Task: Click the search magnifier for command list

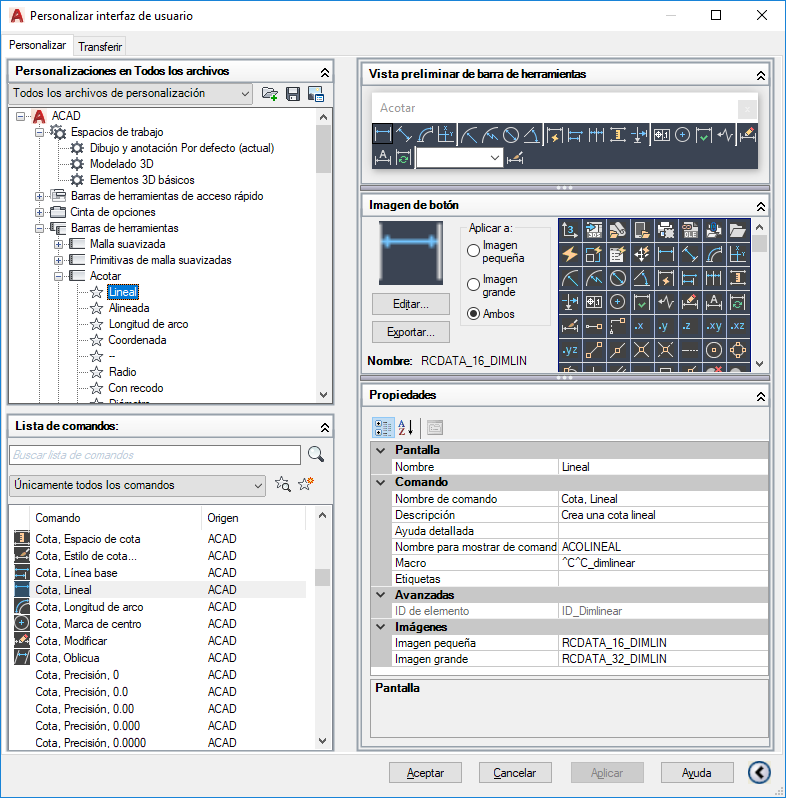Action: [316, 454]
